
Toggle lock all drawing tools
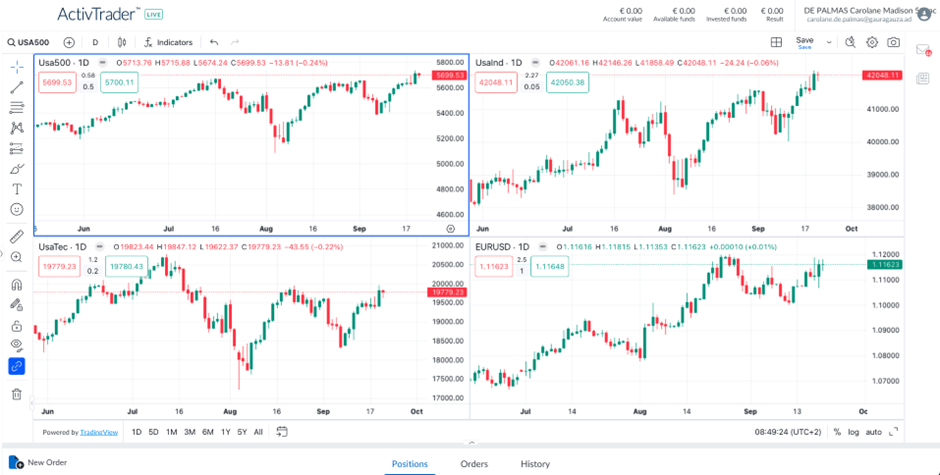point(17,325)
